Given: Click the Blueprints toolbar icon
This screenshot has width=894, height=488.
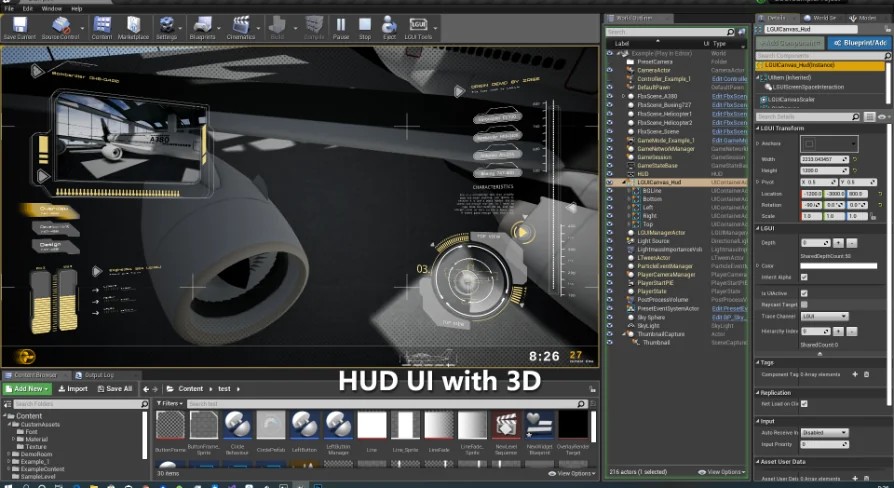Looking at the screenshot, I should tap(202, 27).
